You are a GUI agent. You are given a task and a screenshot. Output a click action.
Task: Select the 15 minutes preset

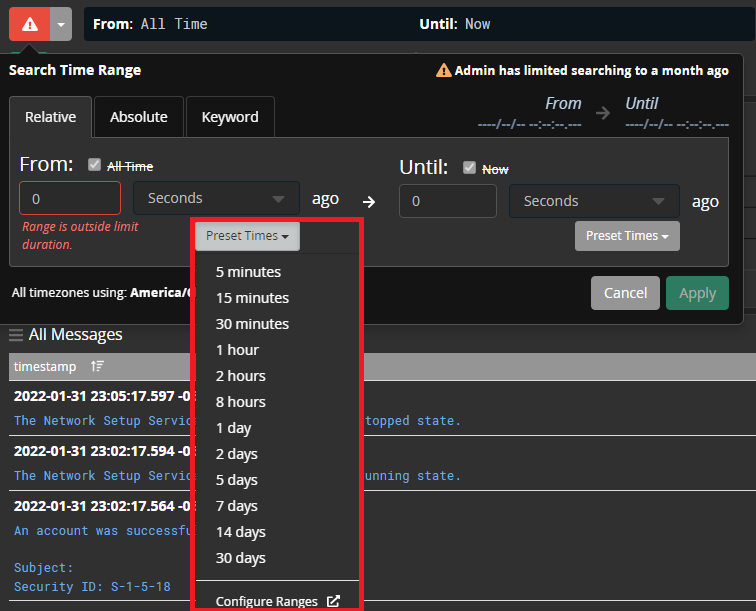pyautogui.click(x=253, y=298)
